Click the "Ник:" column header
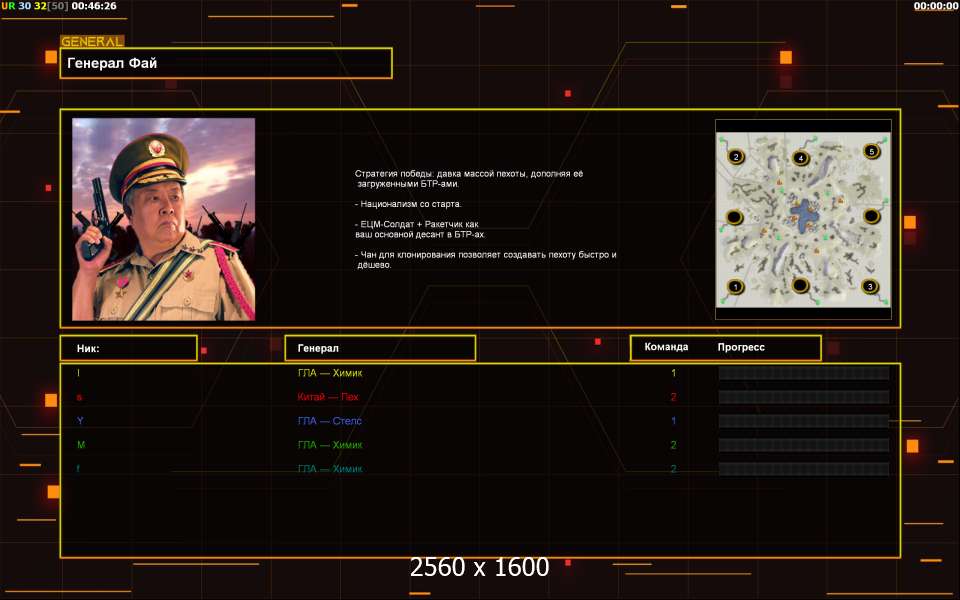 (x=128, y=348)
